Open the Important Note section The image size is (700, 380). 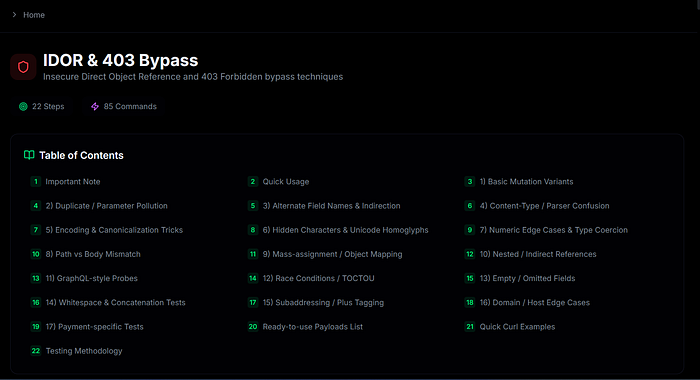73,182
